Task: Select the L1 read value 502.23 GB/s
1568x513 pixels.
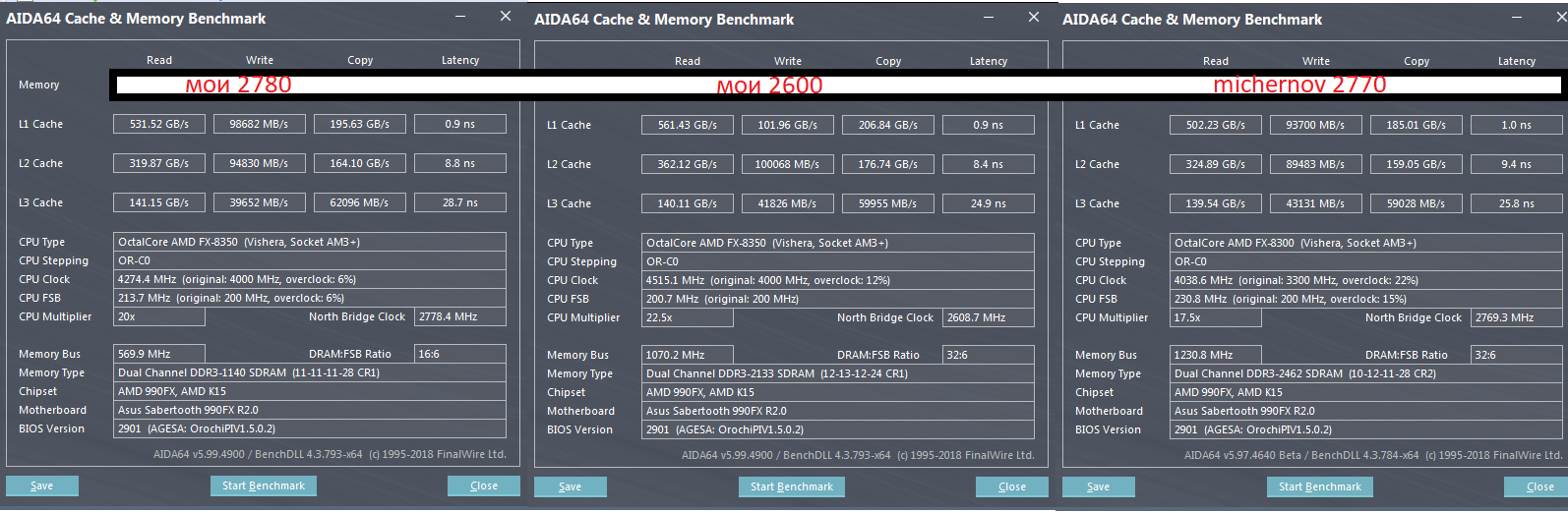Action: pos(1216,125)
